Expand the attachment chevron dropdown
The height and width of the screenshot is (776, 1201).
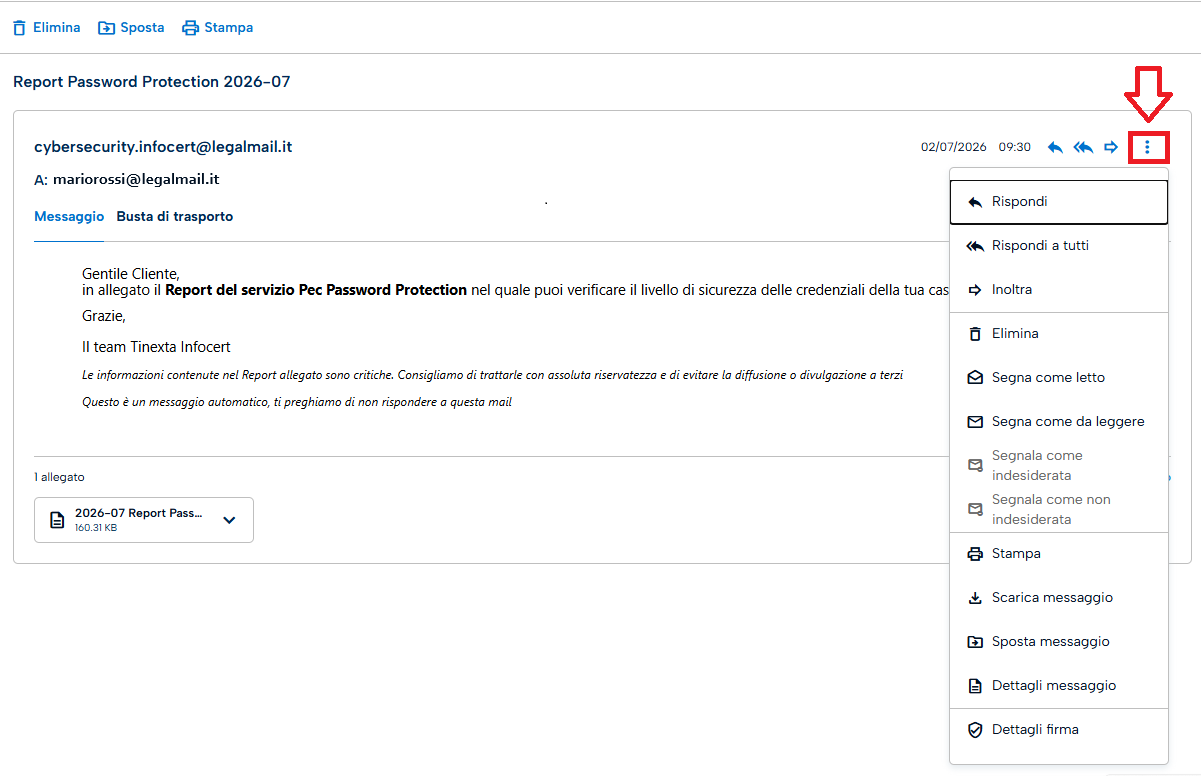click(x=229, y=520)
